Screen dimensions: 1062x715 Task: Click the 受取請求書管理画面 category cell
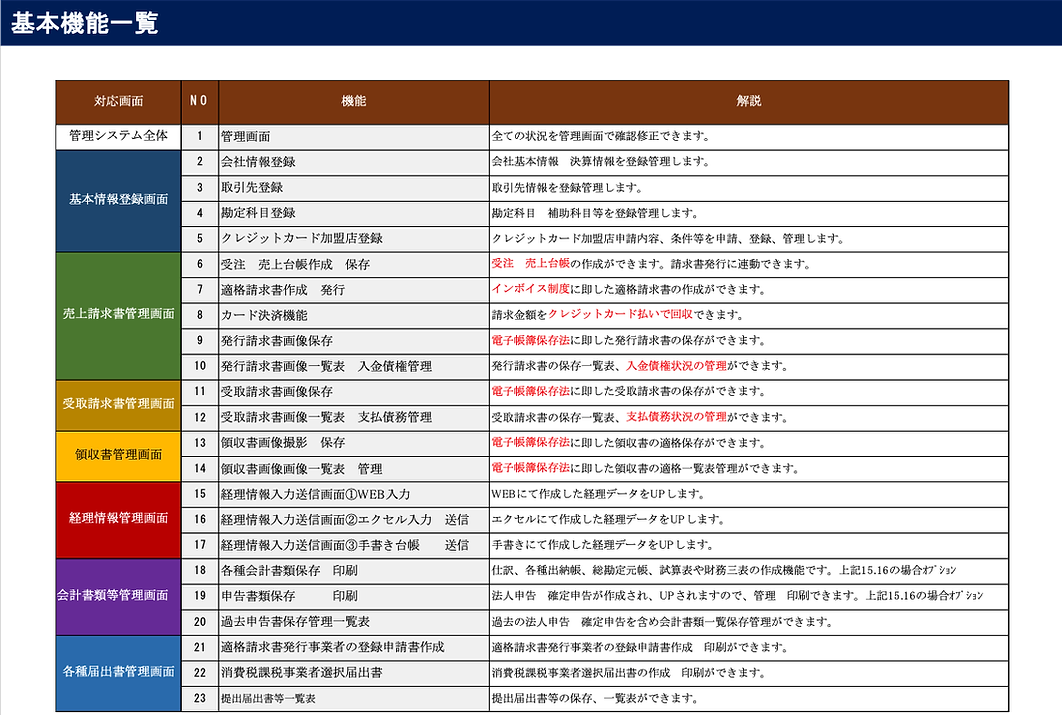tap(119, 404)
